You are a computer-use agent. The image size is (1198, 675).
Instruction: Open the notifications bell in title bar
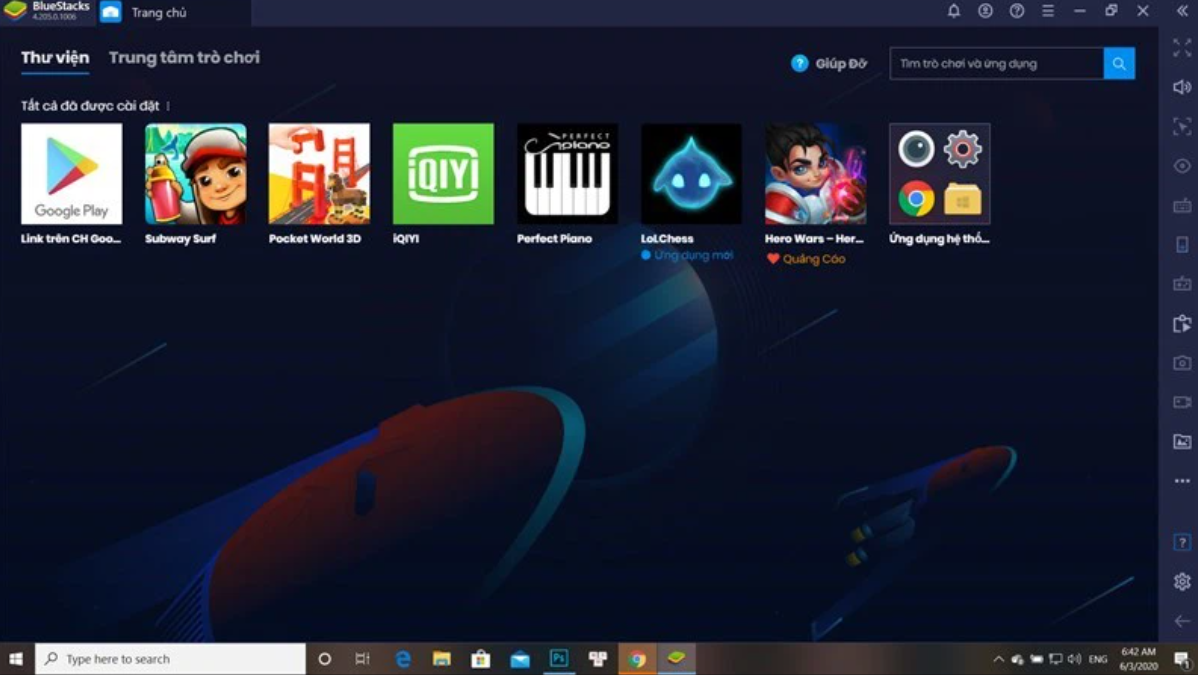click(x=953, y=11)
